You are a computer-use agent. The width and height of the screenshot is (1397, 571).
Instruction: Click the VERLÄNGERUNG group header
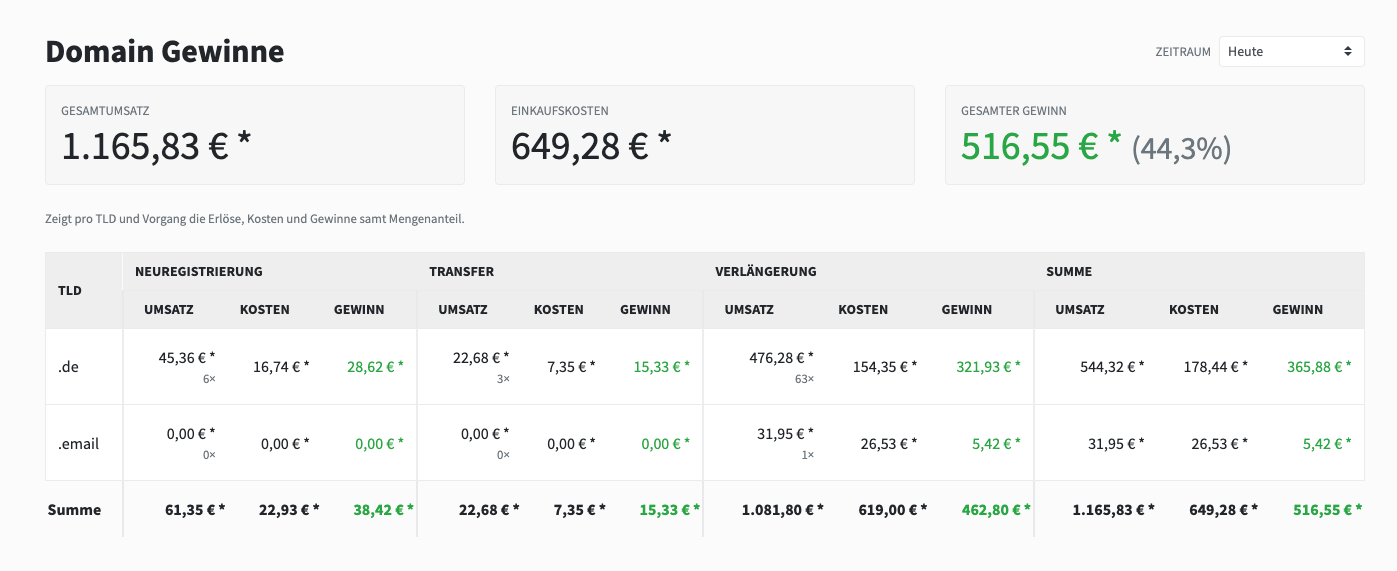tap(766, 271)
